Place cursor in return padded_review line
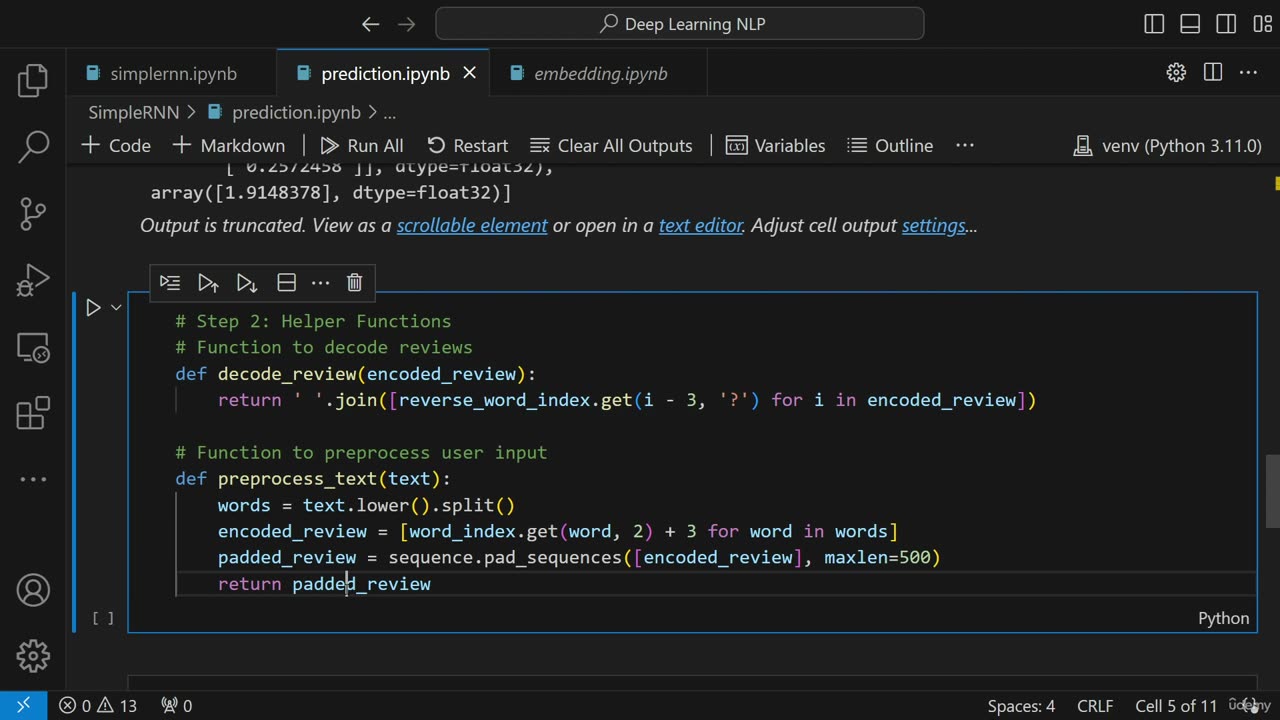This screenshot has height=720, width=1280. (x=324, y=584)
